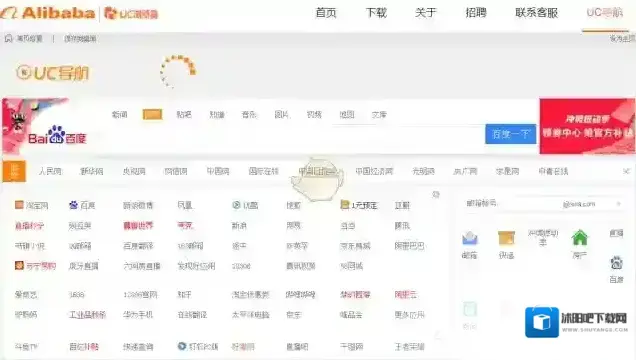
Task: Click the Alibaba logo
Action: 48,13
